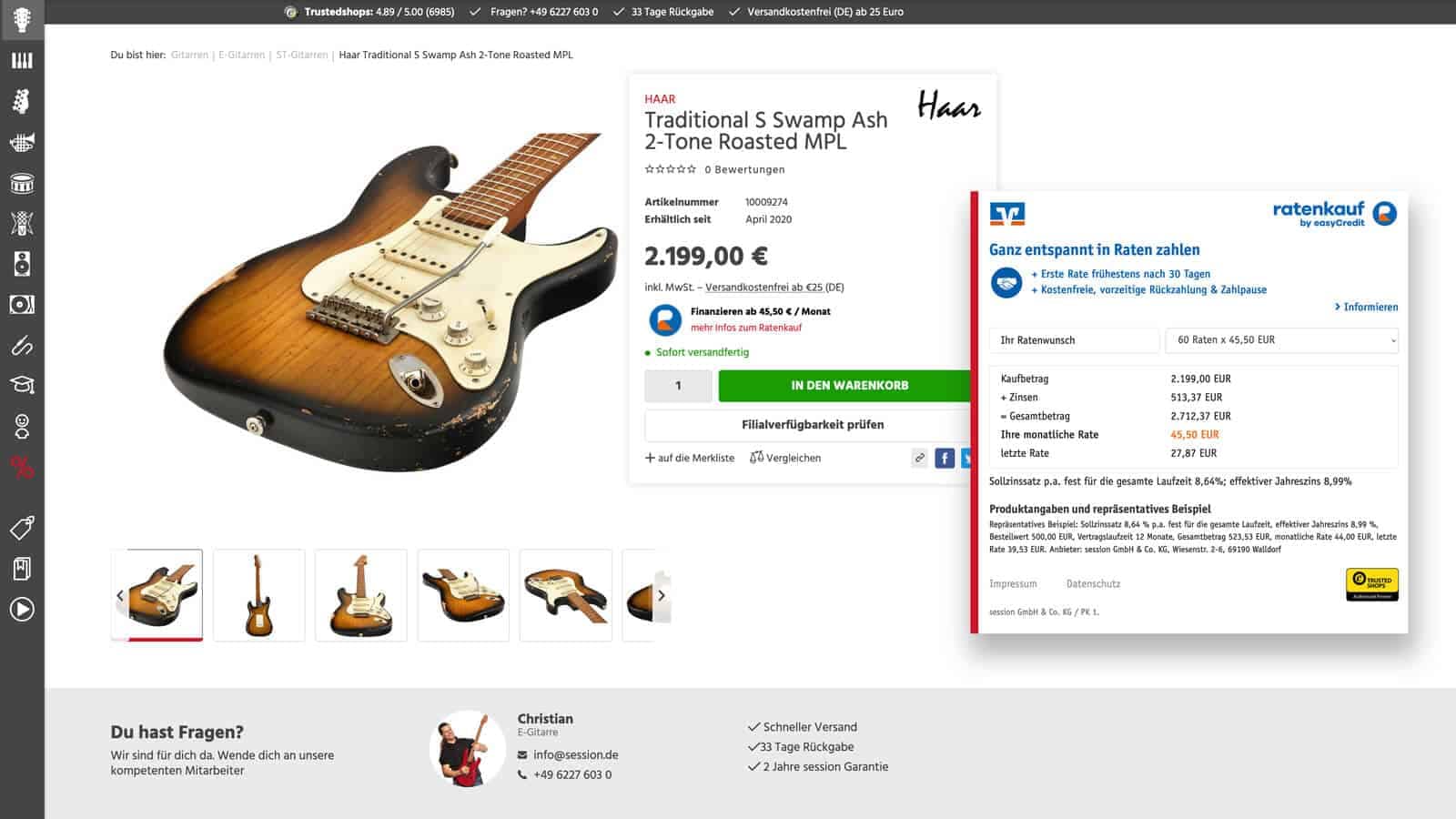This screenshot has height=819, width=1456.
Task: Open the speaker category in the sidebar
Action: [22, 264]
